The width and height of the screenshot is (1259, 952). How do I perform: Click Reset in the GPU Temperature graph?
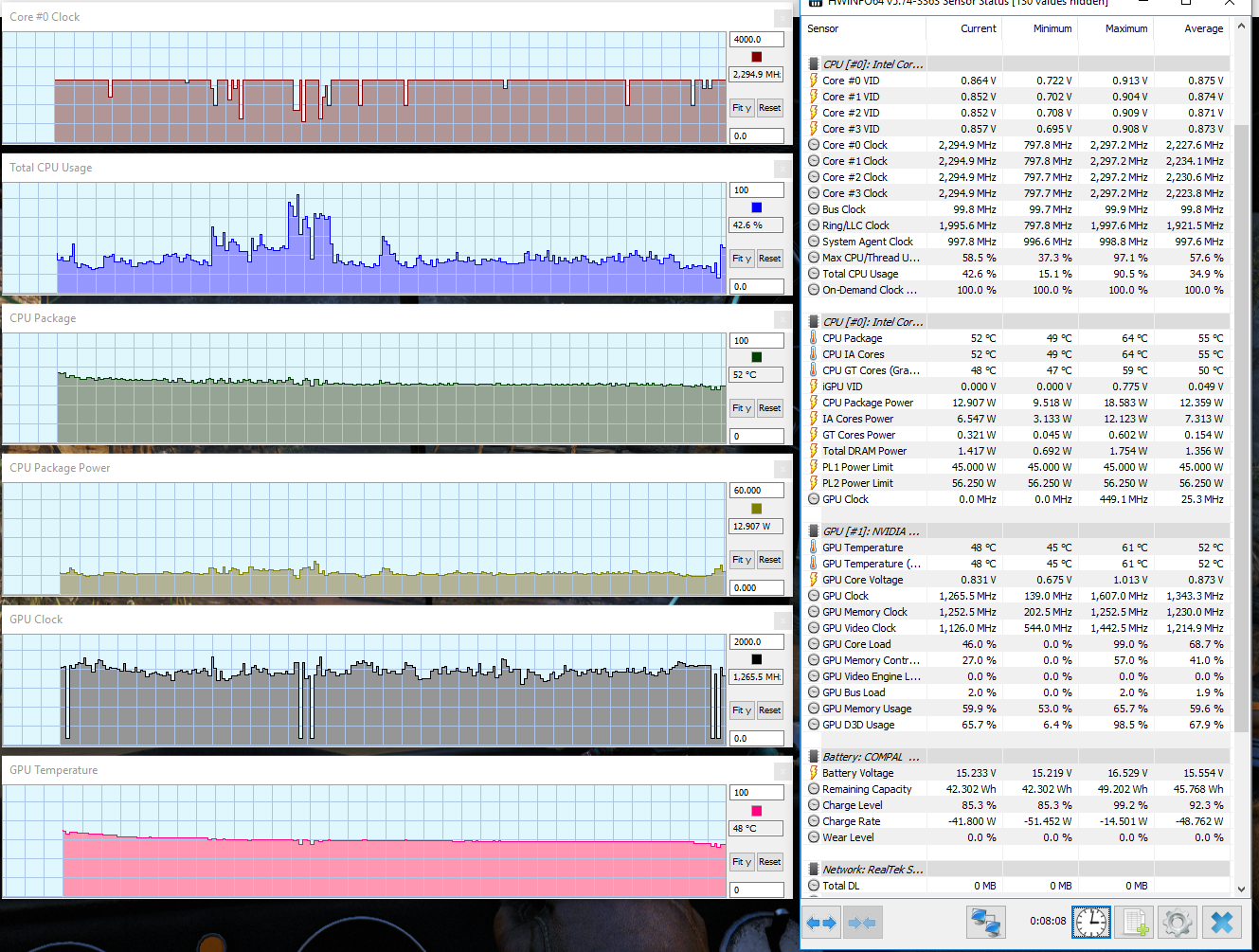coord(769,862)
